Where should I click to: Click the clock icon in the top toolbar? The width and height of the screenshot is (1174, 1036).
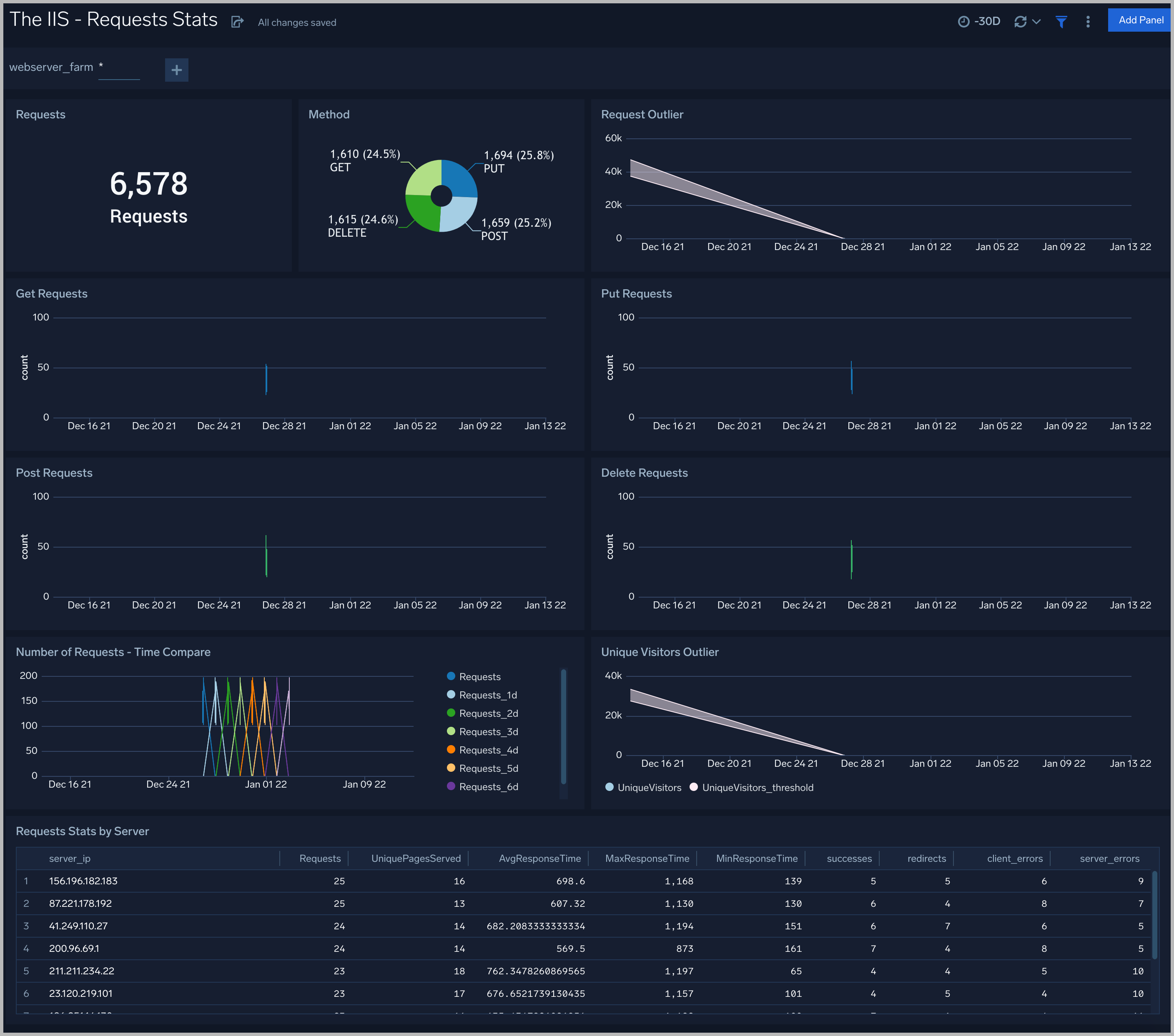pos(964,21)
